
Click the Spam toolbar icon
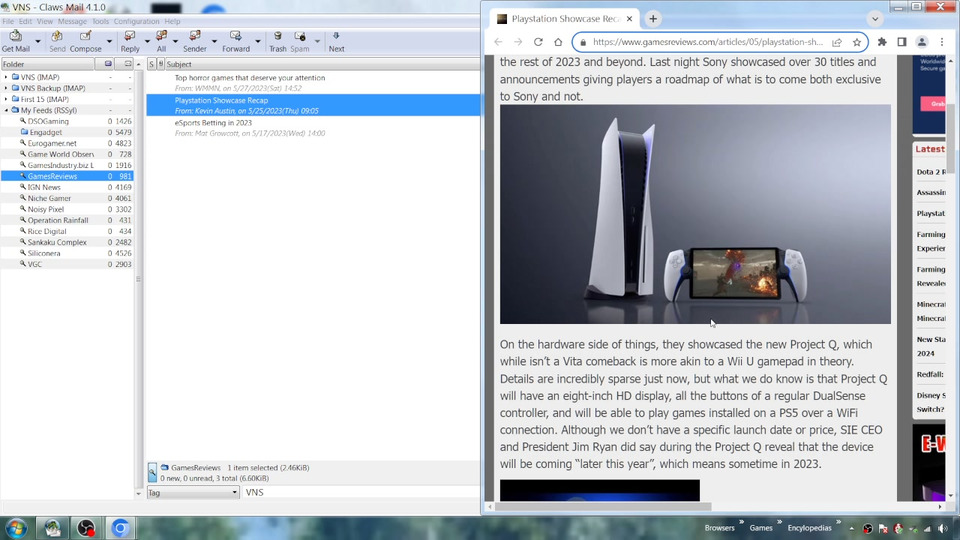[x=299, y=41]
